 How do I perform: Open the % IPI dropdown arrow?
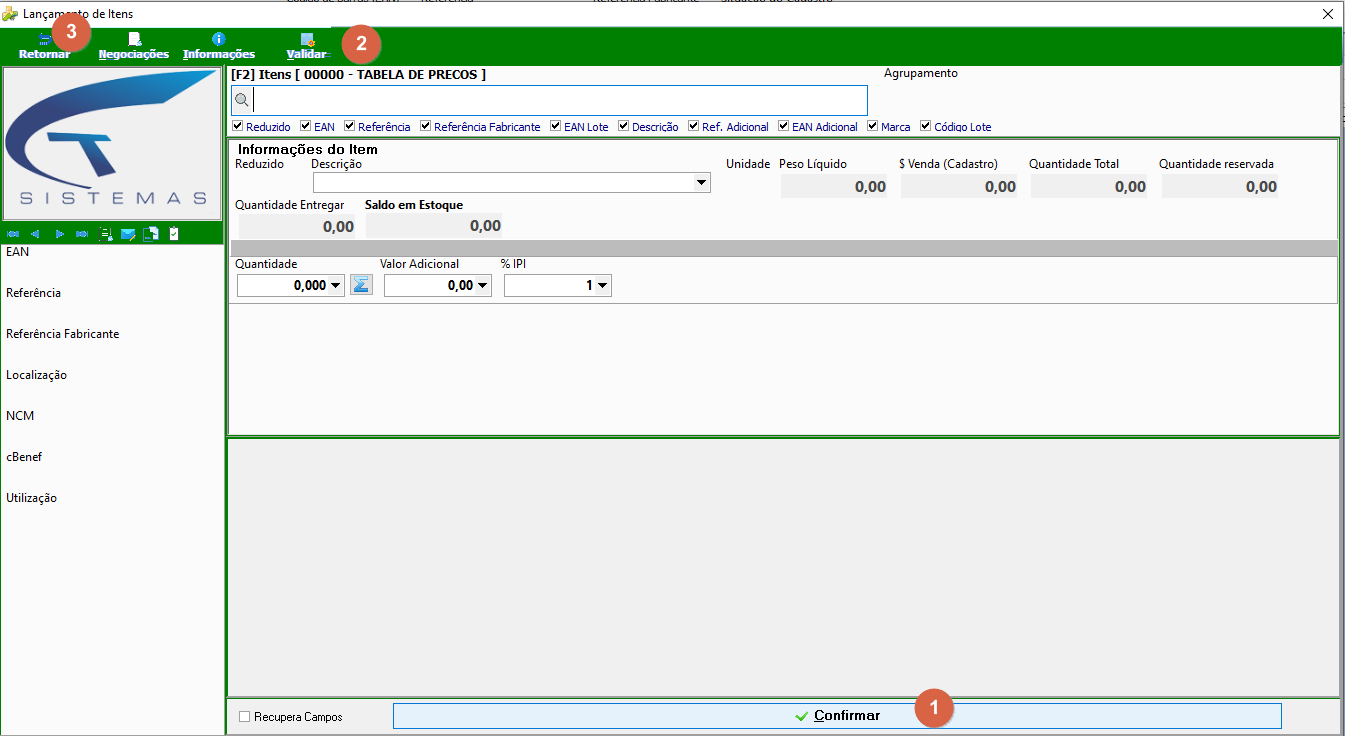point(603,286)
